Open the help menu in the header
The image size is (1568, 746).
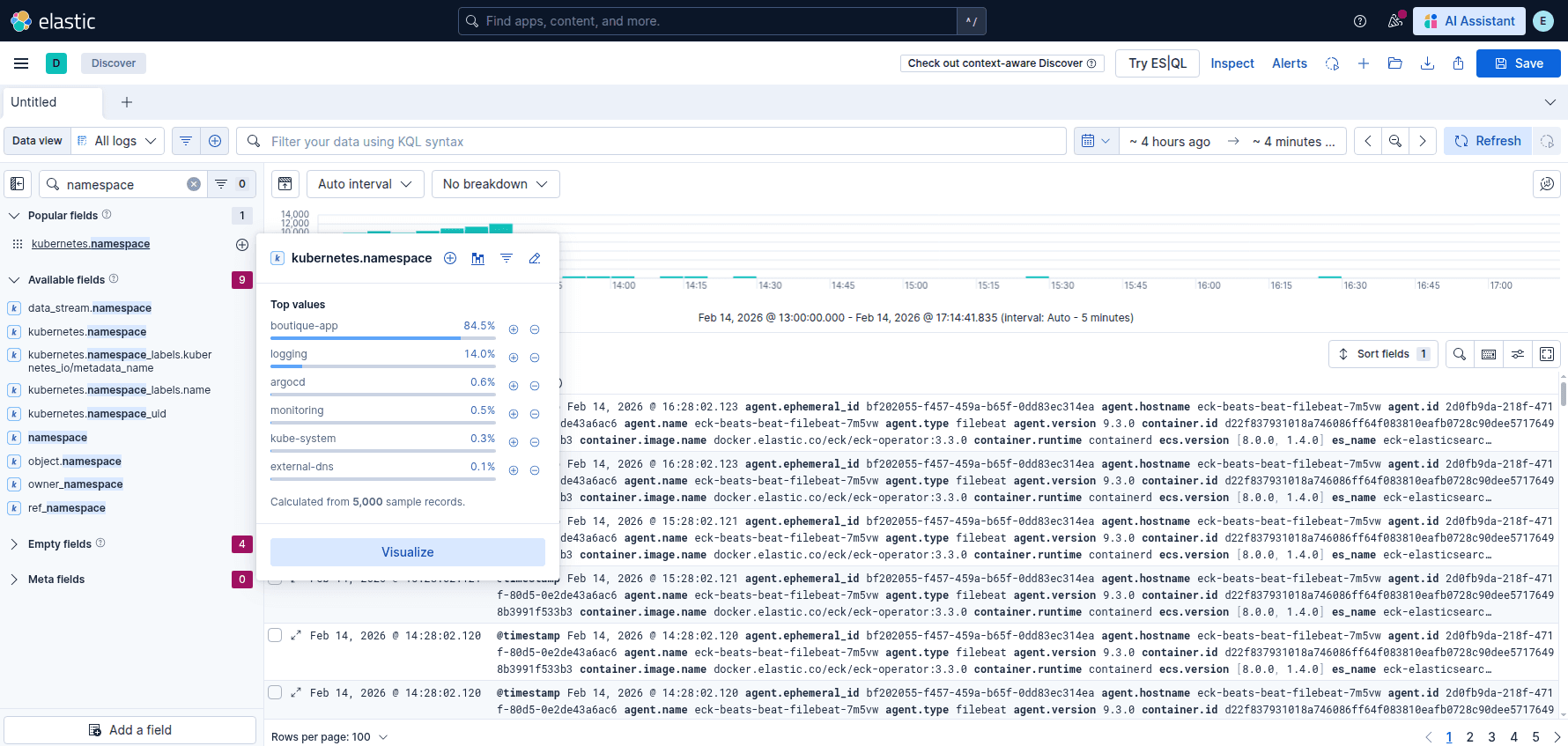click(x=1360, y=21)
